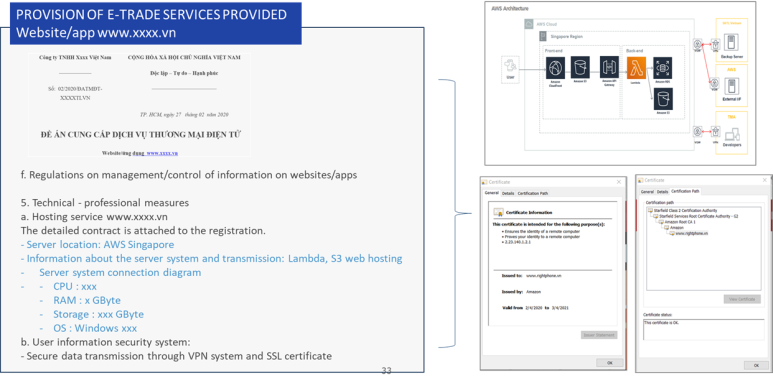Click the View Certificate button

[742, 299]
